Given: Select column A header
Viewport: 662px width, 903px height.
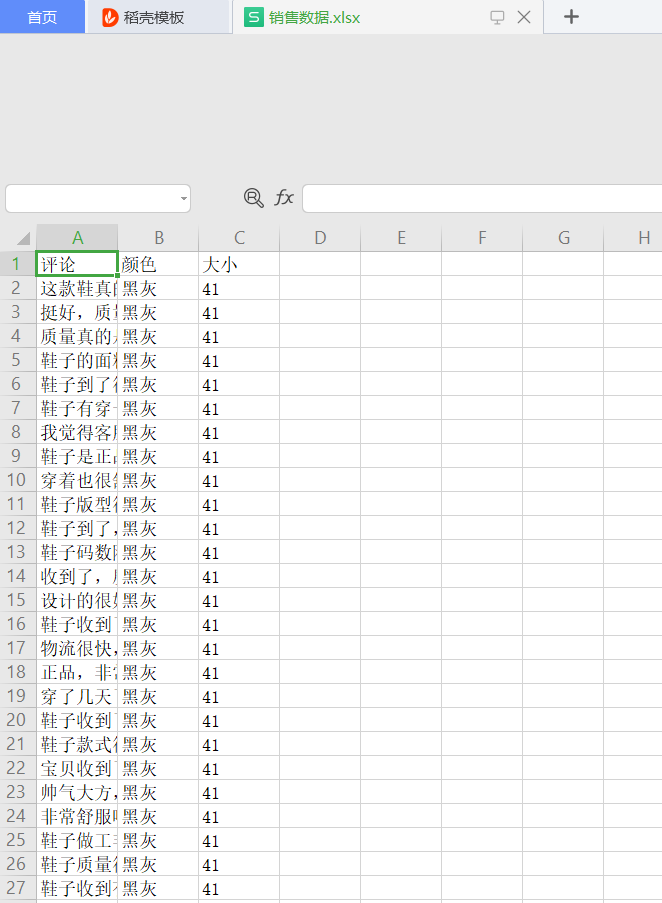Looking at the screenshot, I should pyautogui.click(x=77, y=237).
